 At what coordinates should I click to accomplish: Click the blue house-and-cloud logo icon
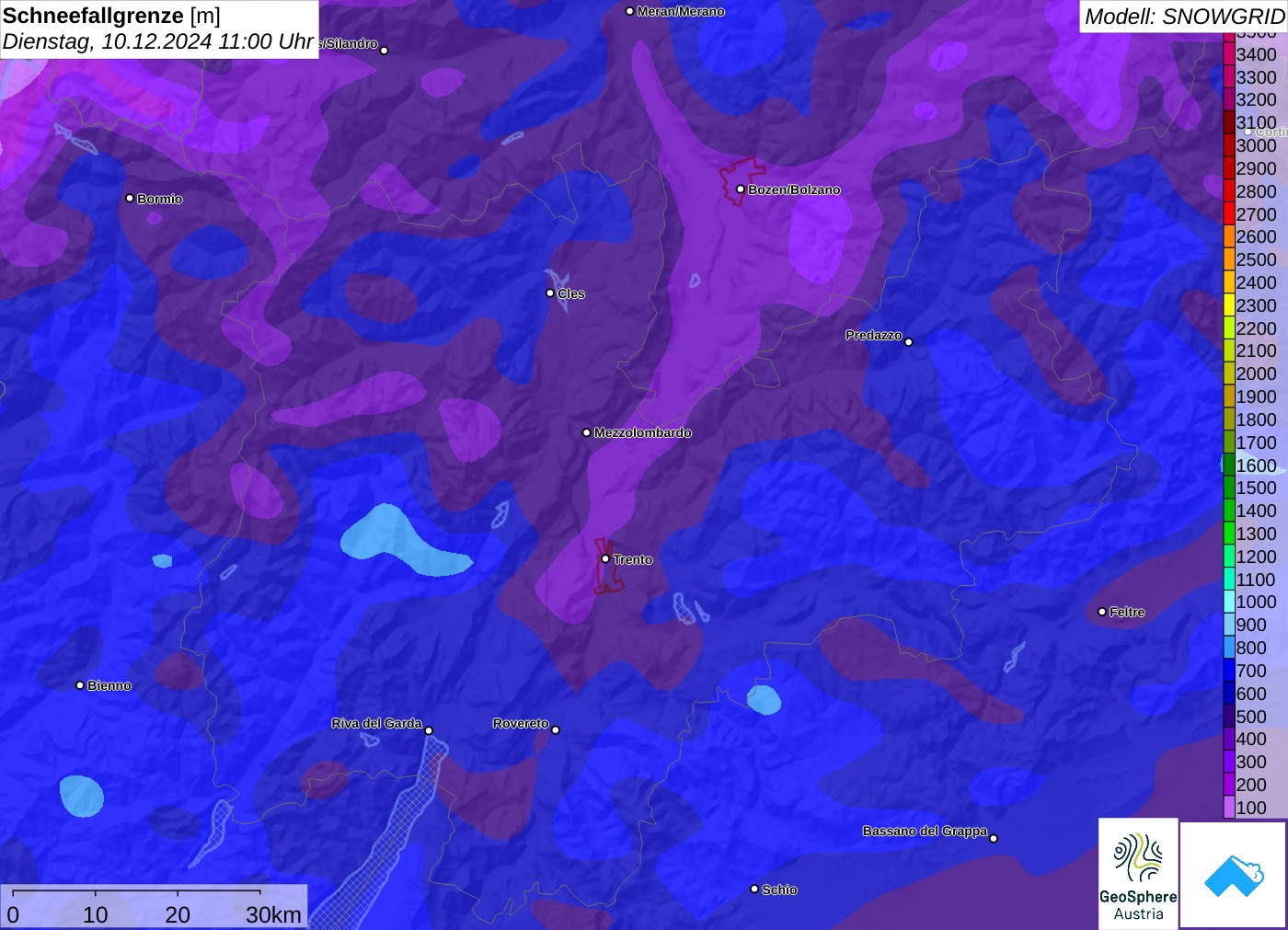tap(1234, 875)
